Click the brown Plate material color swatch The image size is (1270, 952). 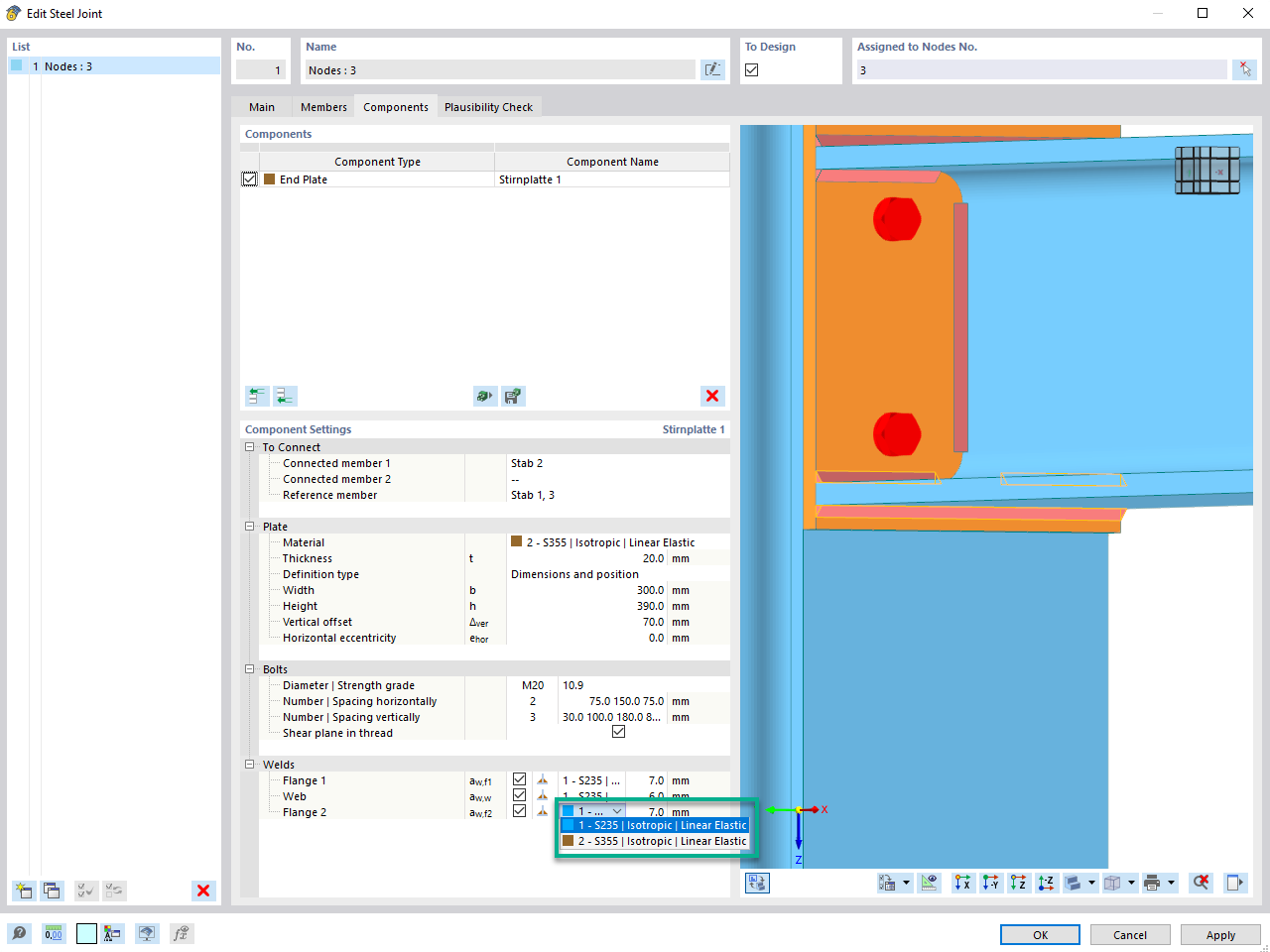[516, 541]
